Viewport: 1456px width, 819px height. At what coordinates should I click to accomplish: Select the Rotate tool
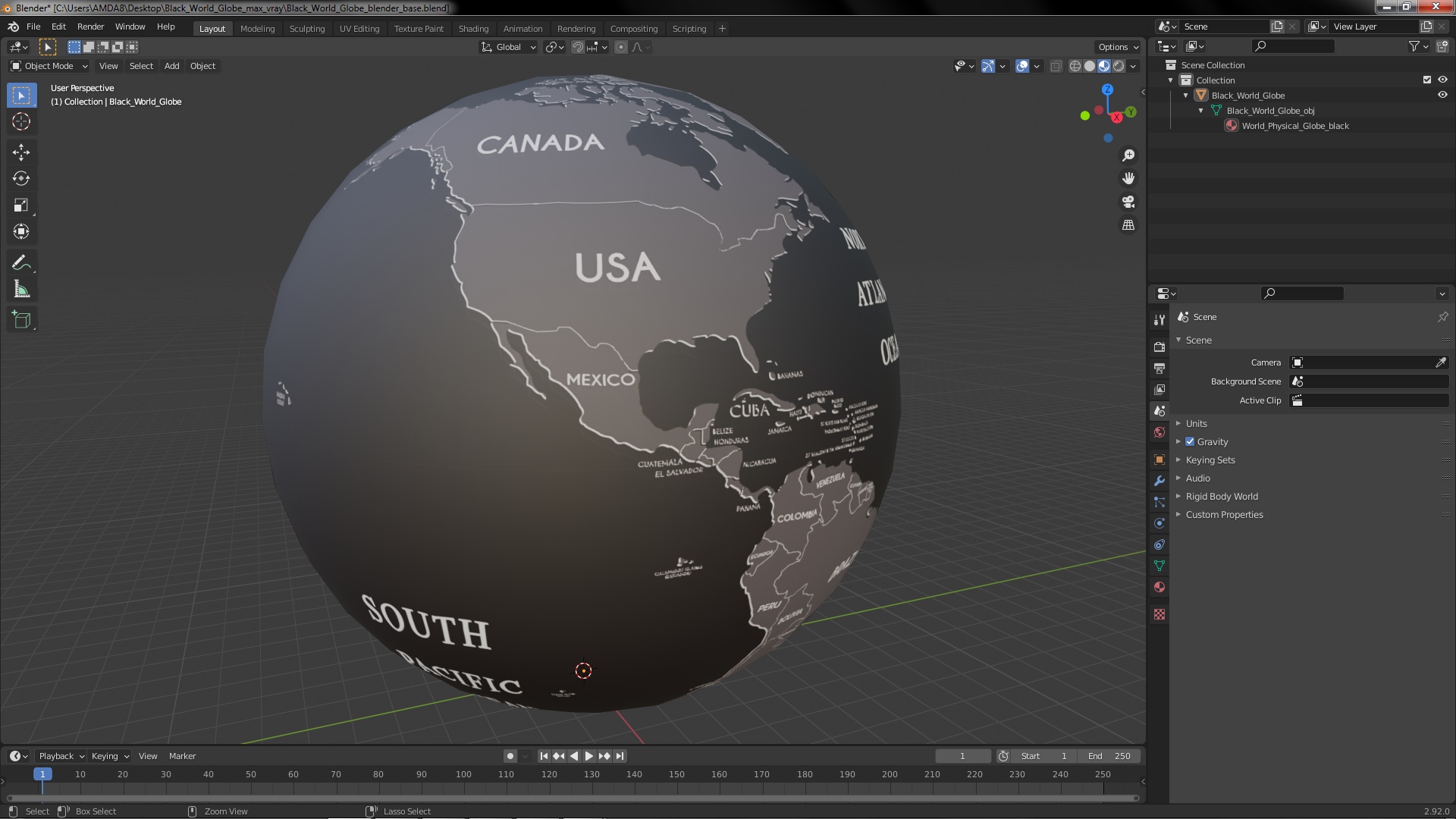pos(21,179)
